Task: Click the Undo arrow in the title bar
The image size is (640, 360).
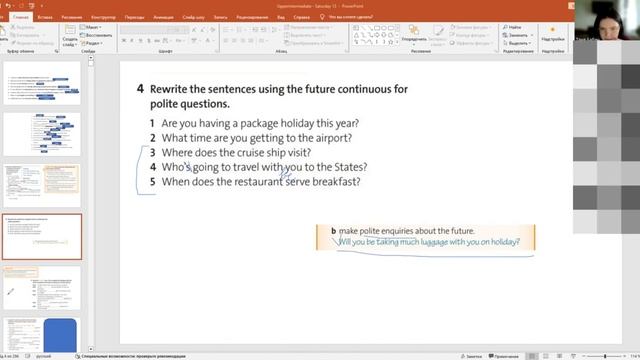Action: coord(8,6)
